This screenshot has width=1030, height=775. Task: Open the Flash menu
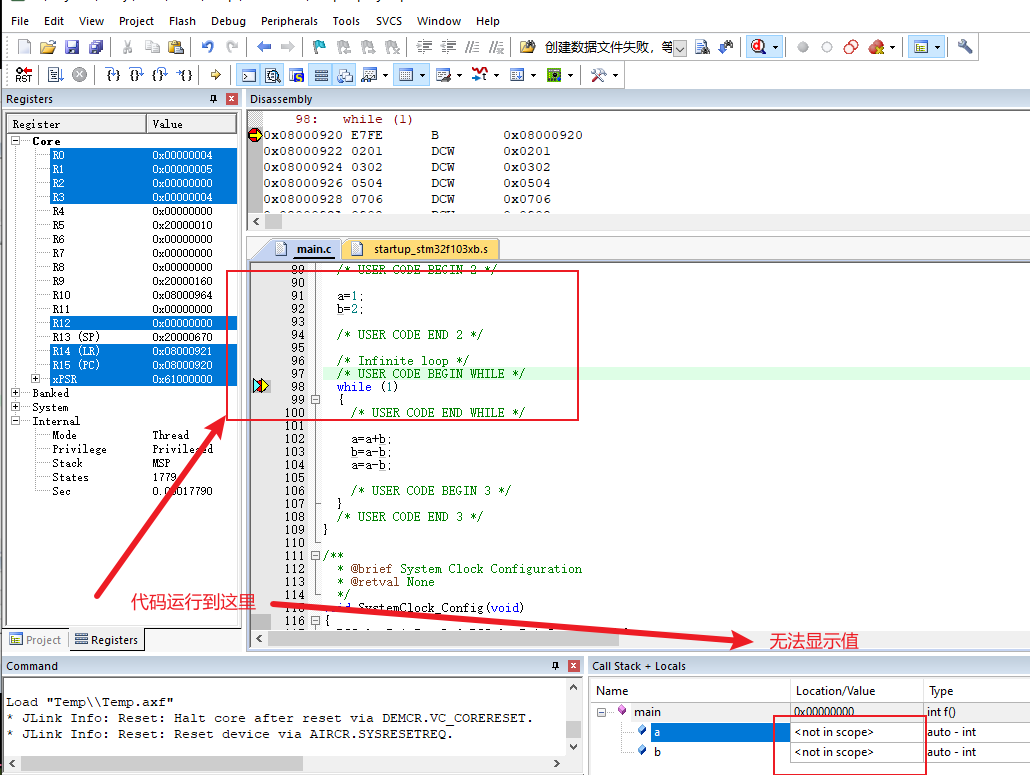[x=182, y=21]
